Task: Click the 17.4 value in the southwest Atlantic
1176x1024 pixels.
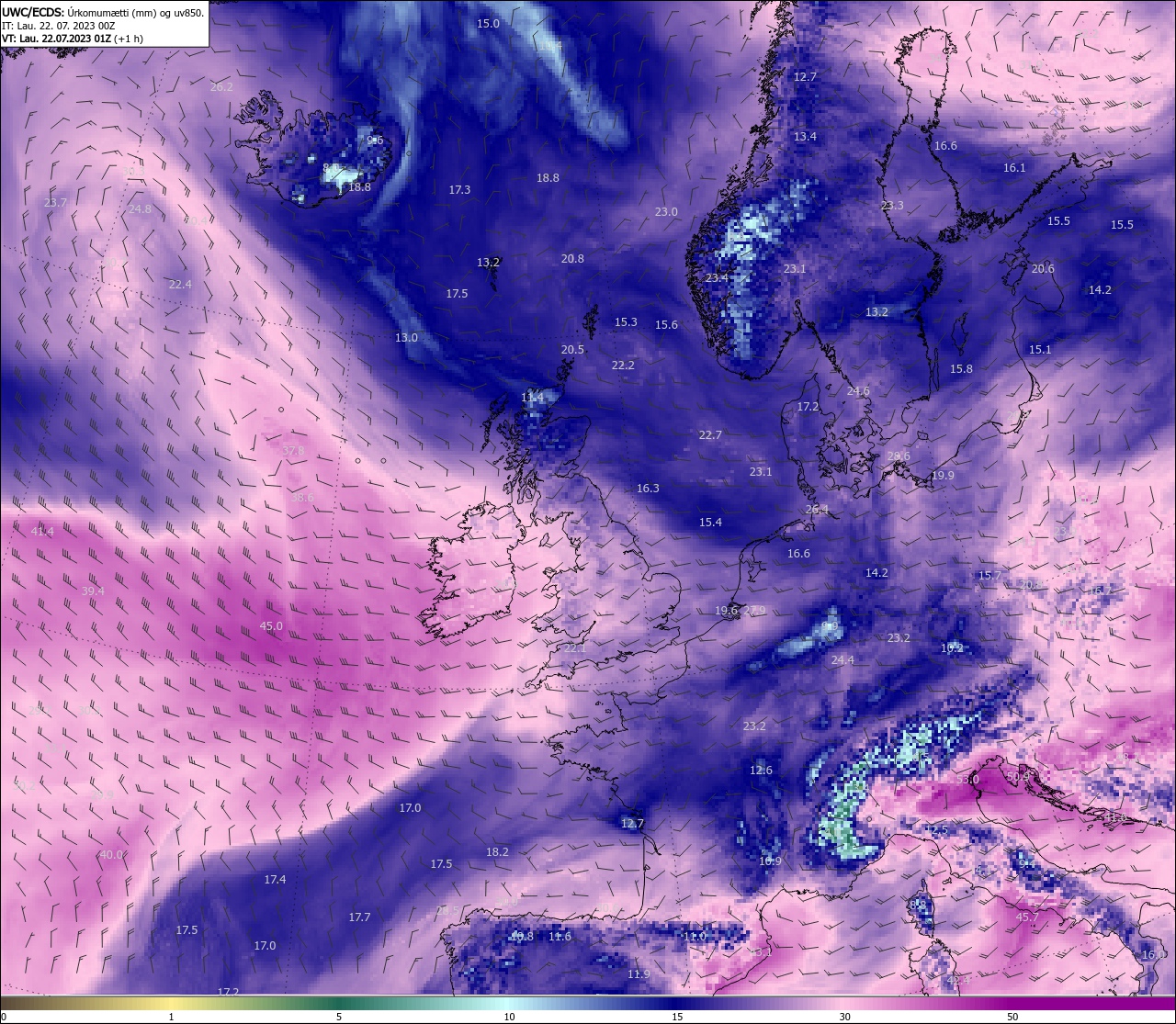Action: [275, 880]
